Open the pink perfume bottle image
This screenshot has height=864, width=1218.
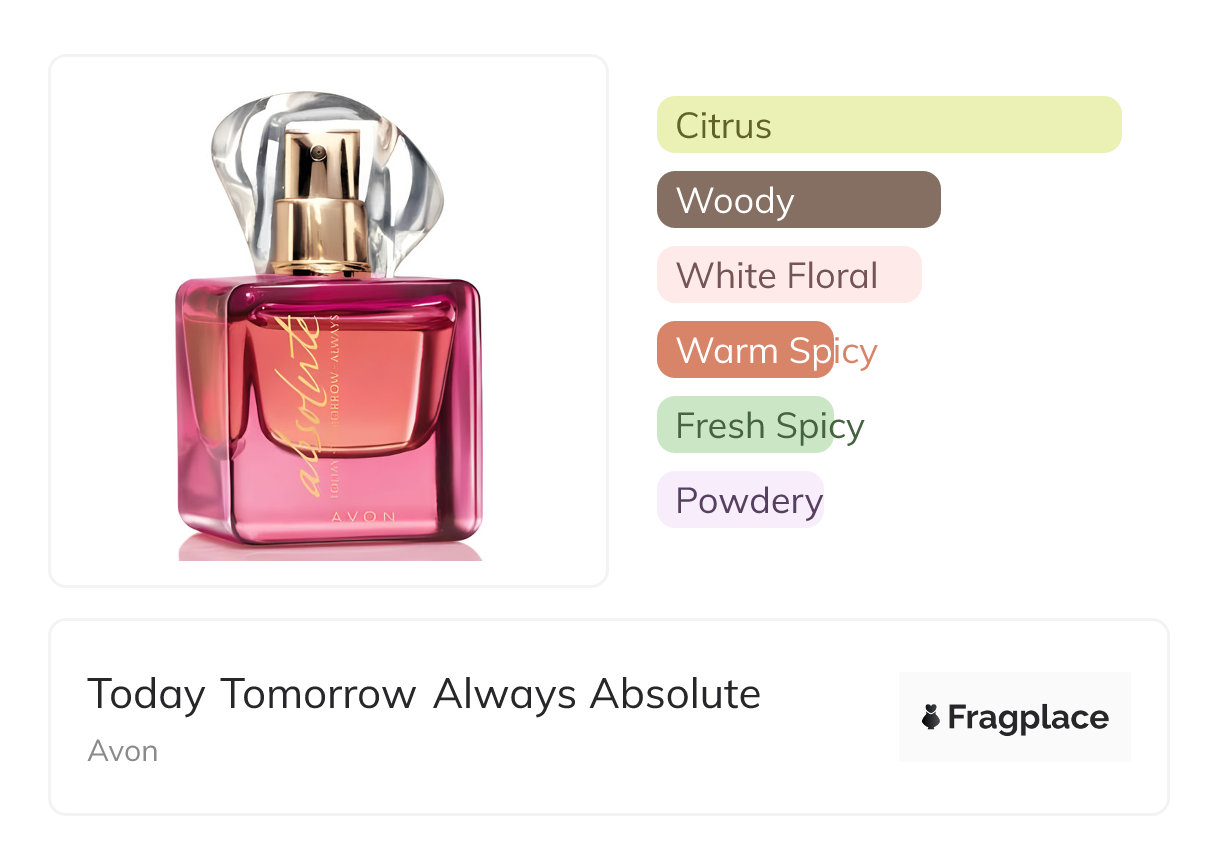click(x=328, y=325)
